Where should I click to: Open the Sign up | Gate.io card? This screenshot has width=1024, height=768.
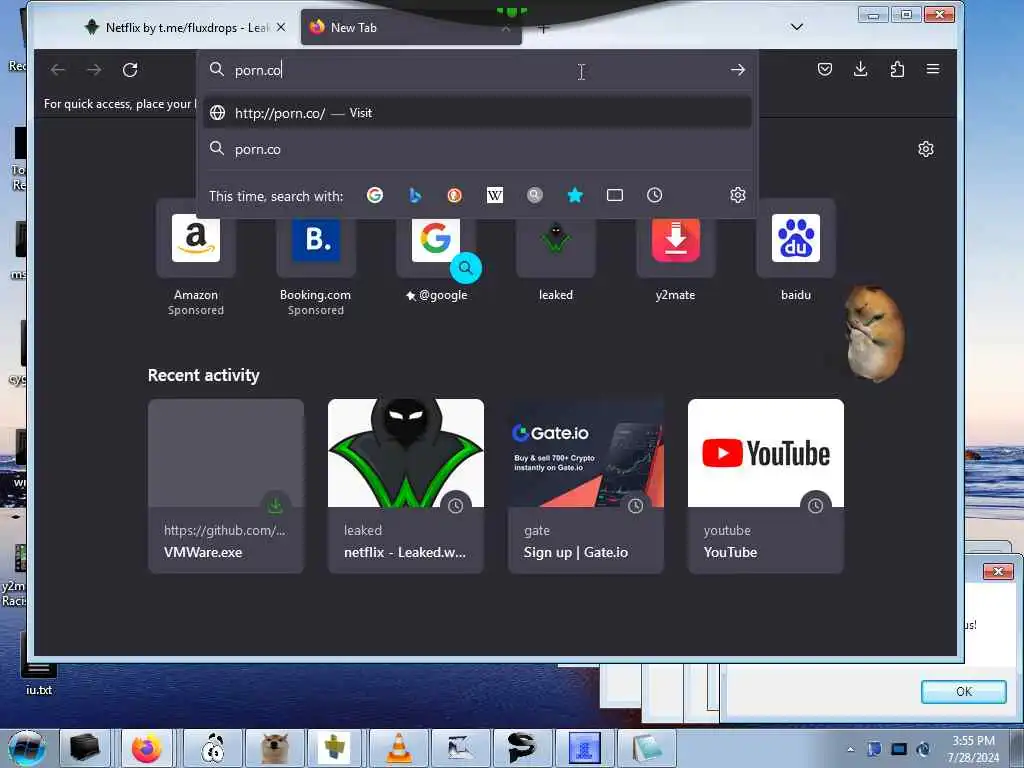586,487
